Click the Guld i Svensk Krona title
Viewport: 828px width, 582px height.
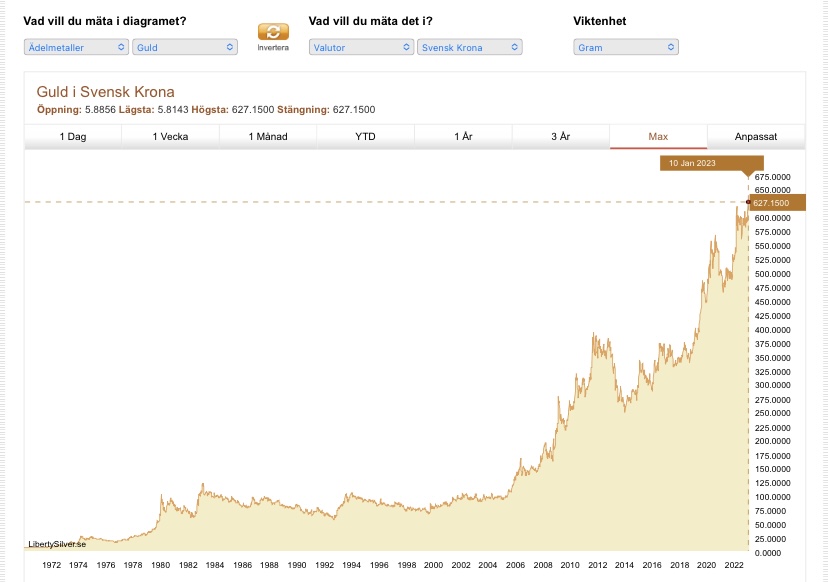[x=105, y=92]
